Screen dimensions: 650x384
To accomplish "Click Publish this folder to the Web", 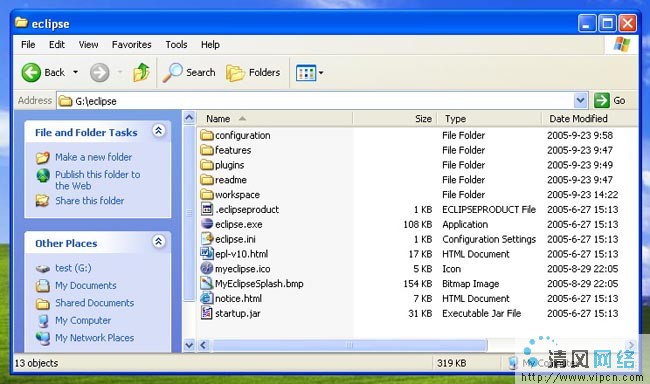I will (x=98, y=180).
